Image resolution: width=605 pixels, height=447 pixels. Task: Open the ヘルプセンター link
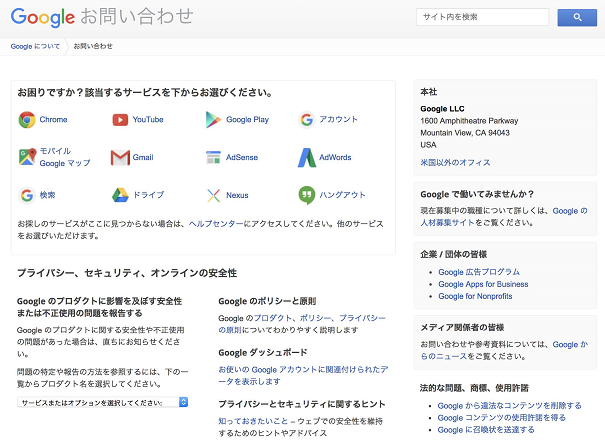(216, 224)
